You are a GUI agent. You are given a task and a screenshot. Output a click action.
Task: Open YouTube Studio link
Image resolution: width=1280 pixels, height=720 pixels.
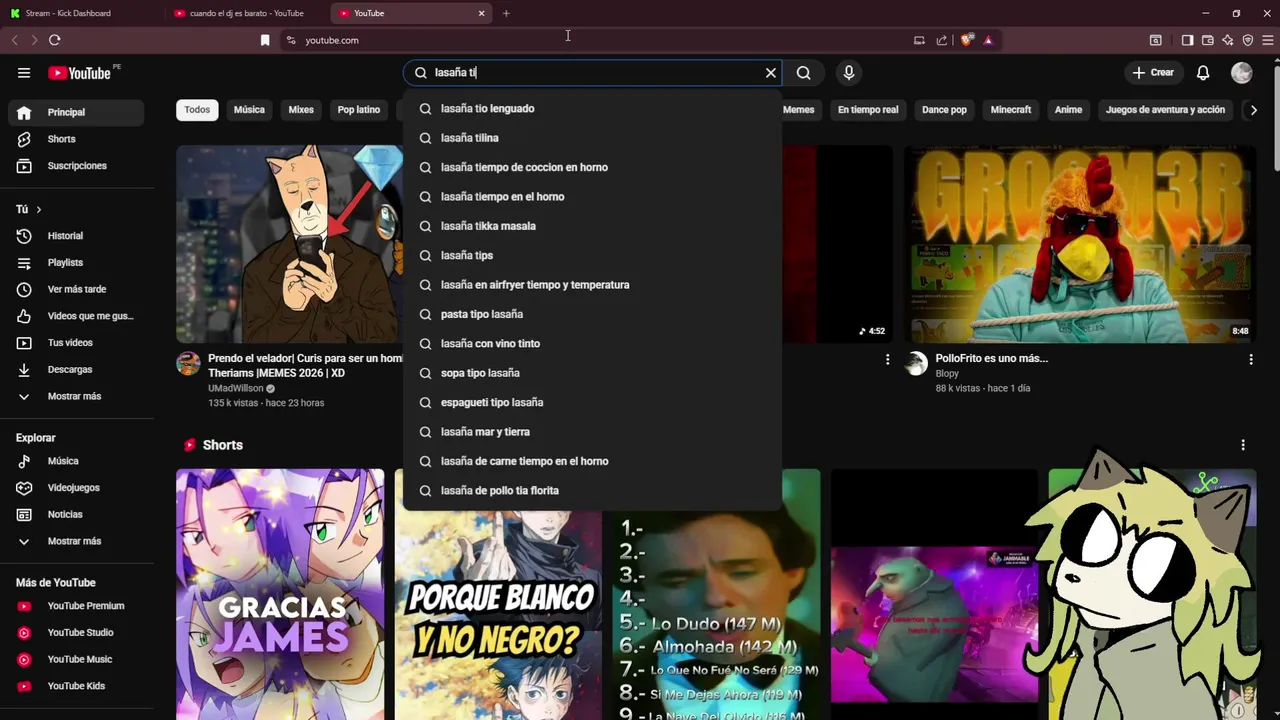pos(76,633)
